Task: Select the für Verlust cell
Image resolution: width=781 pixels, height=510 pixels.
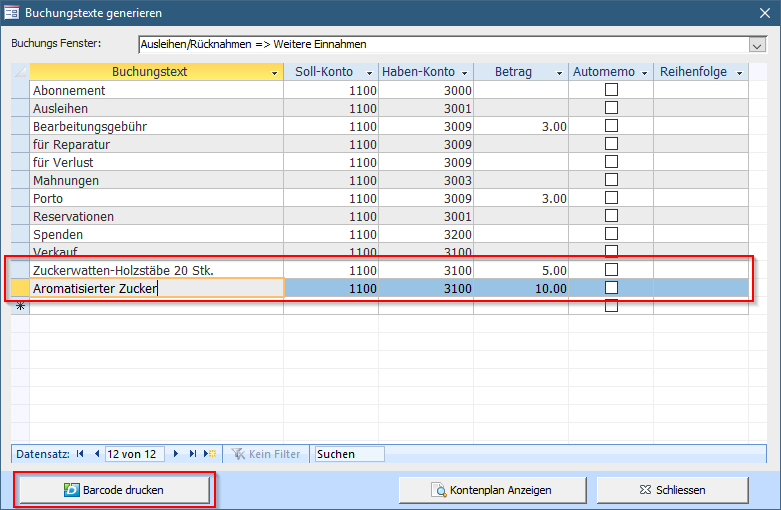Action: coord(156,162)
